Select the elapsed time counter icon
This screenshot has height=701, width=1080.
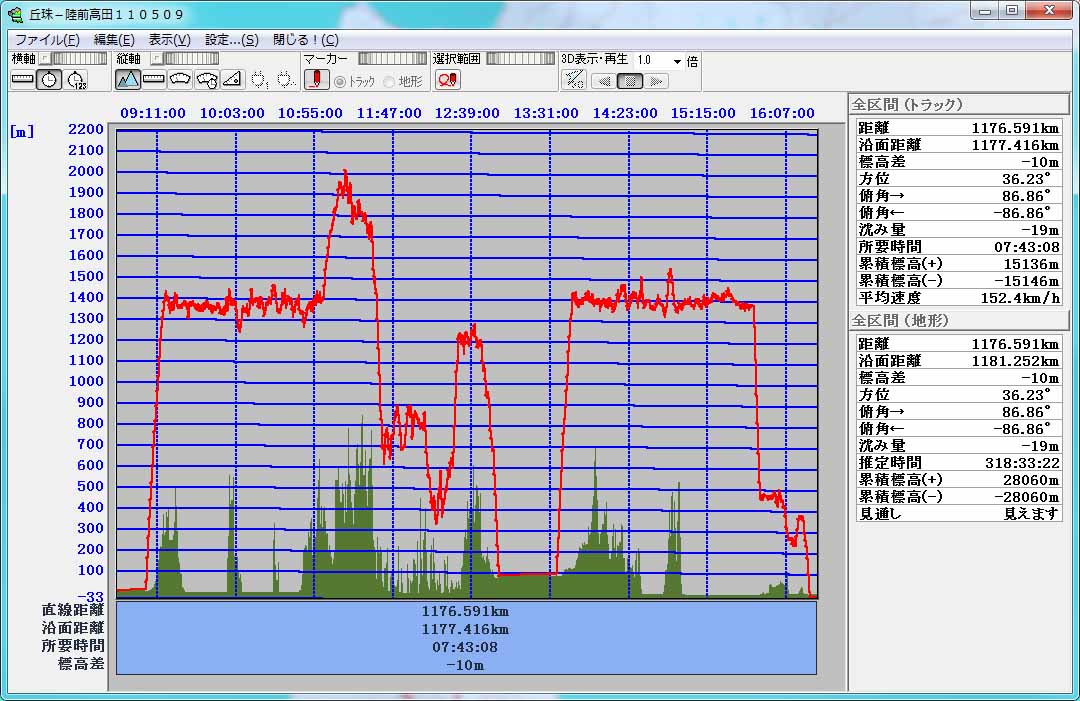[x=76, y=79]
